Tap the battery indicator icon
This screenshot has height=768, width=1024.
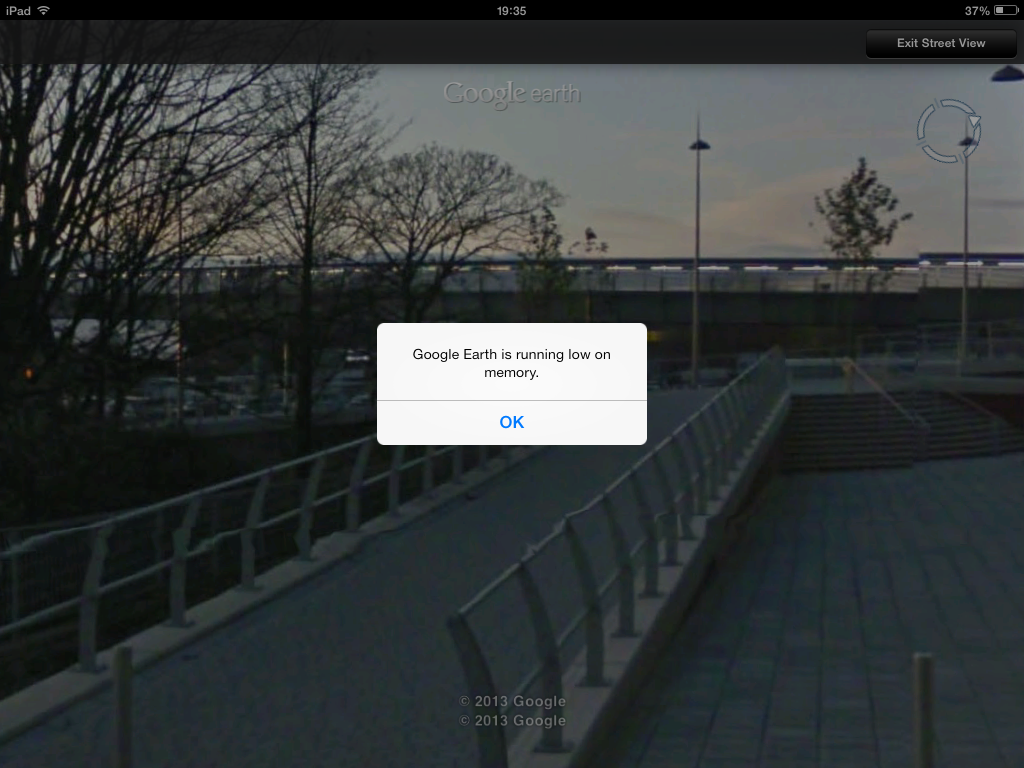point(1006,10)
